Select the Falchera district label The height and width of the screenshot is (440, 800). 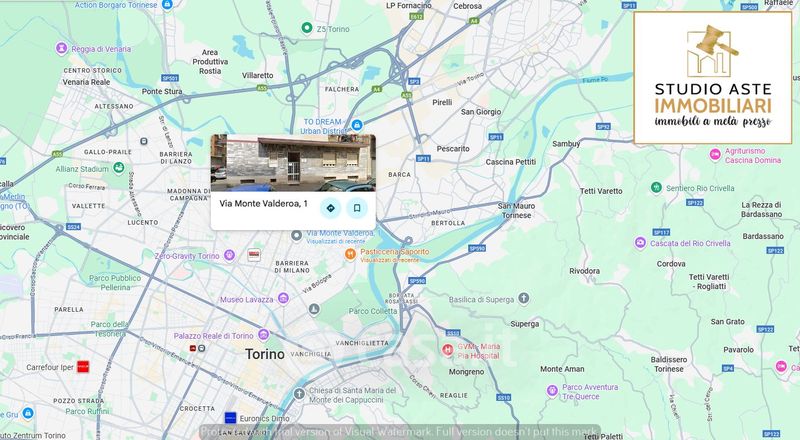coord(342,89)
